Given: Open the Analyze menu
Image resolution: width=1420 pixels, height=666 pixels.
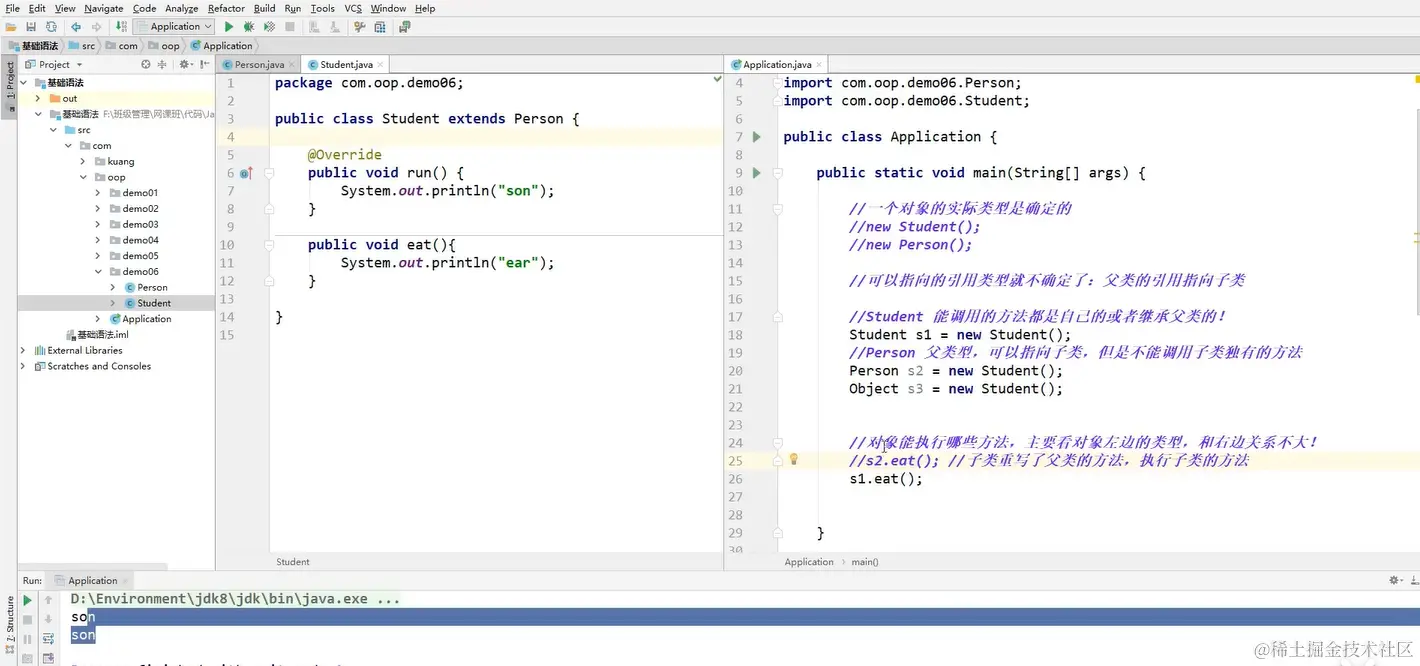Looking at the screenshot, I should point(181,8).
